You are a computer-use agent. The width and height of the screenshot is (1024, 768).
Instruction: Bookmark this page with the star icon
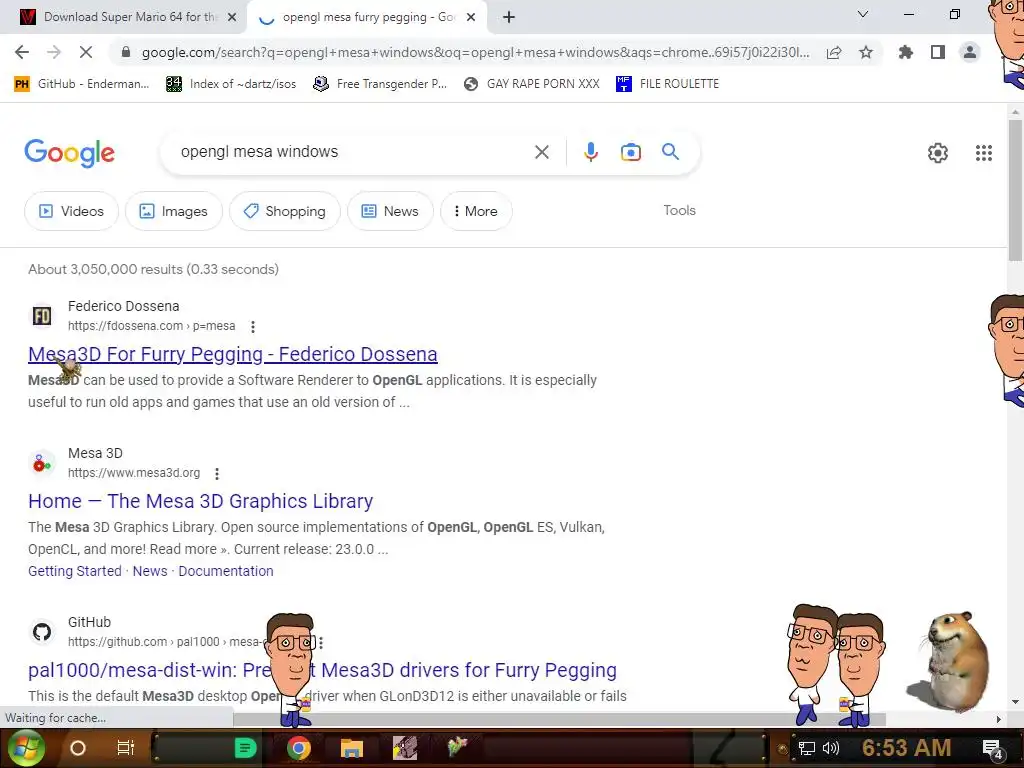(866, 52)
